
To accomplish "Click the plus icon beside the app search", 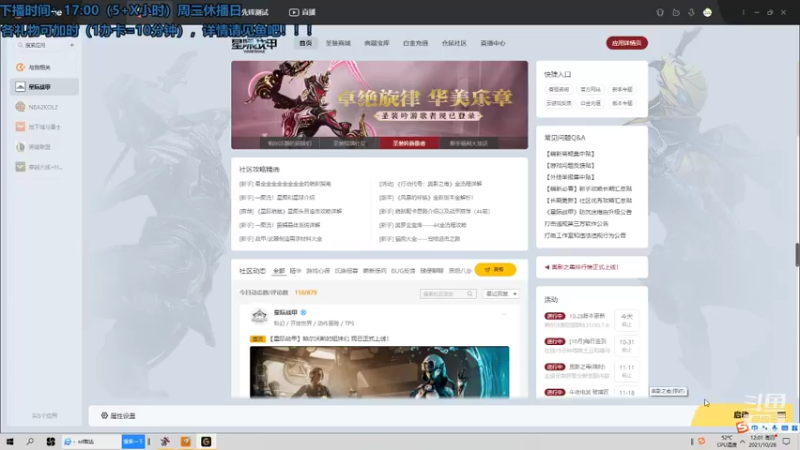I will 72,45.
